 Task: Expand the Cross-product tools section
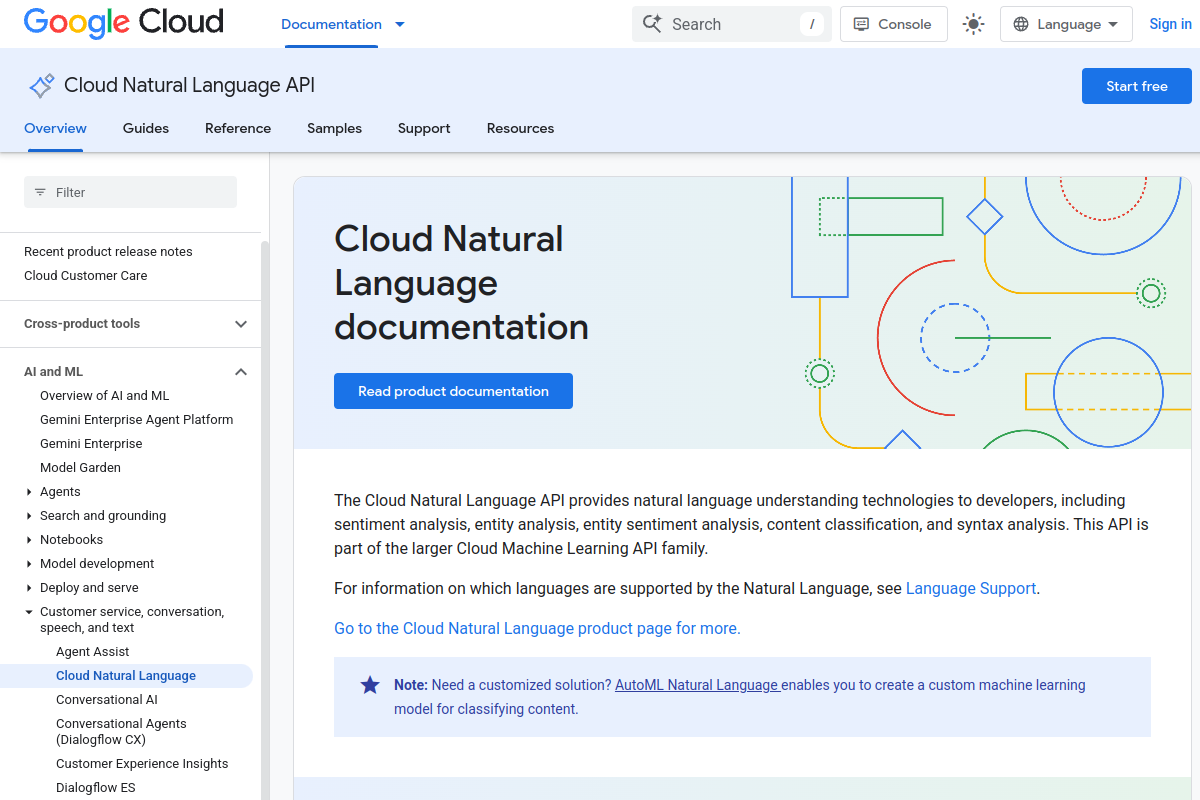[241, 324]
